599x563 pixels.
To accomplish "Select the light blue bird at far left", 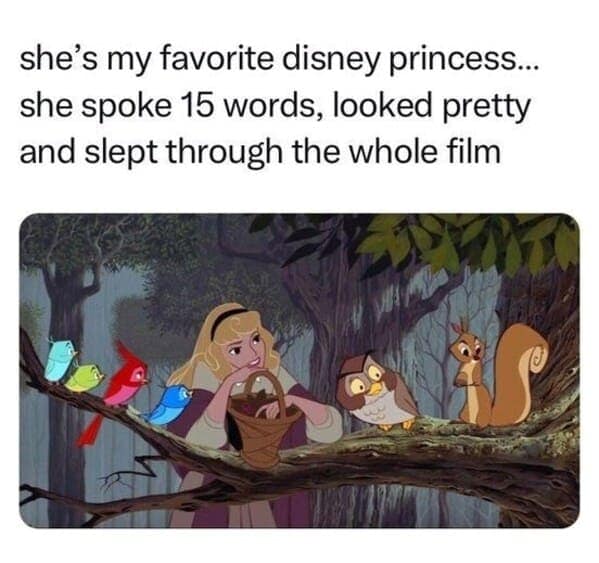I will tap(59, 360).
